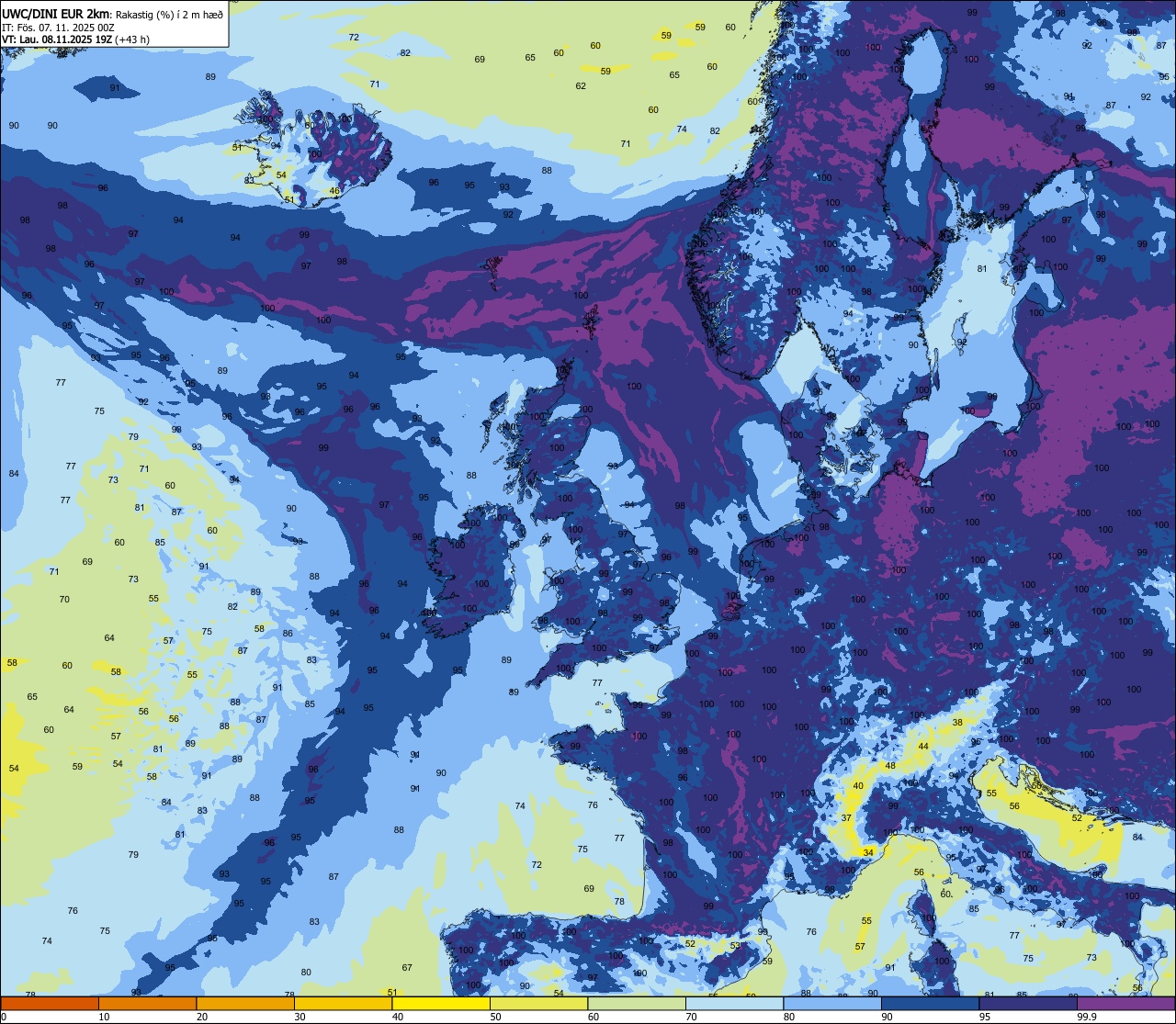The width and height of the screenshot is (1176, 1024).
Task: Click the humidity value "62" in the northern sea
Action: tap(581, 85)
